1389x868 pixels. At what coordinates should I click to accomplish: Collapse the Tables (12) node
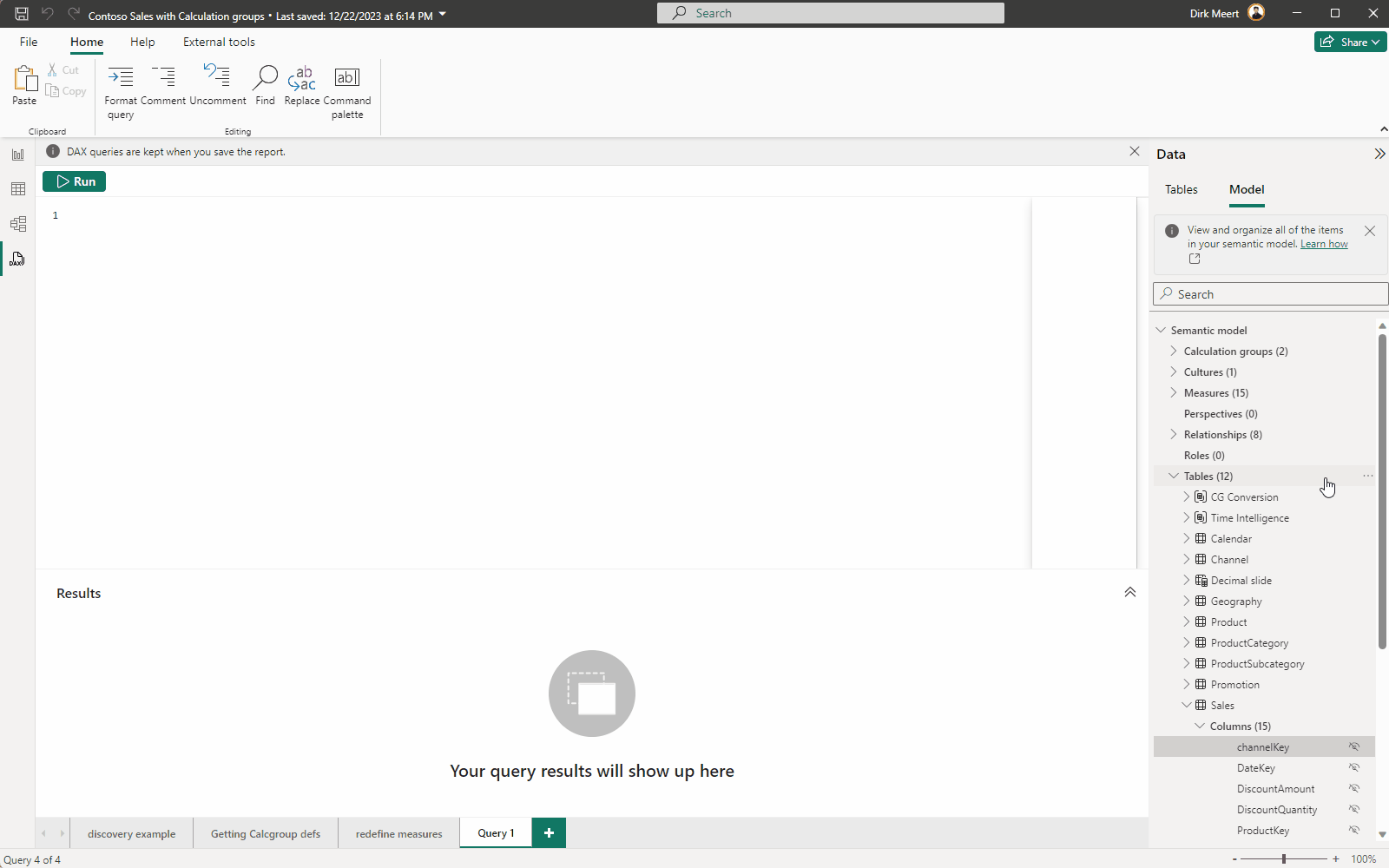(1173, 476)
